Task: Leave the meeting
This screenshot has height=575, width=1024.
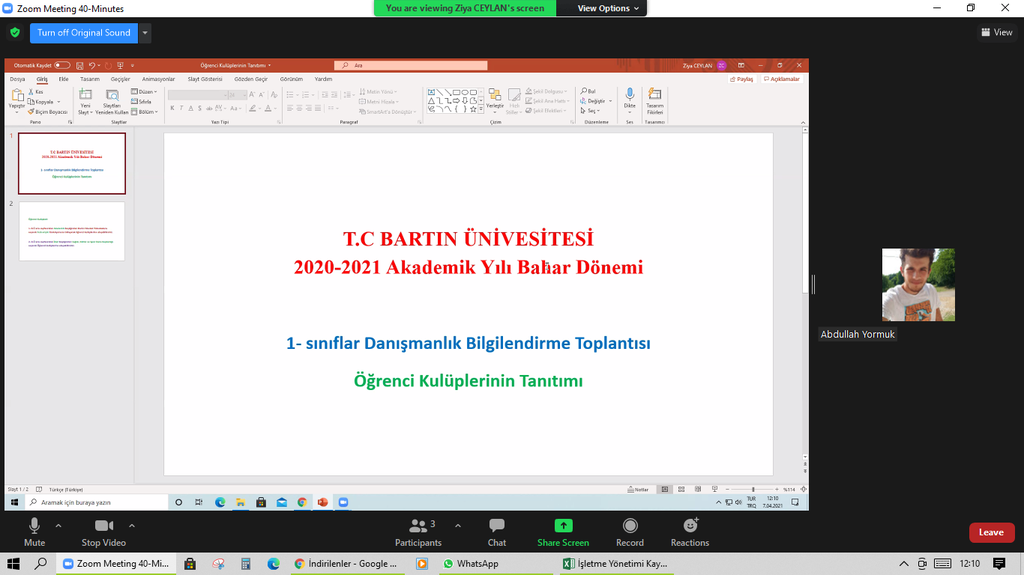Action: point(990,532)
